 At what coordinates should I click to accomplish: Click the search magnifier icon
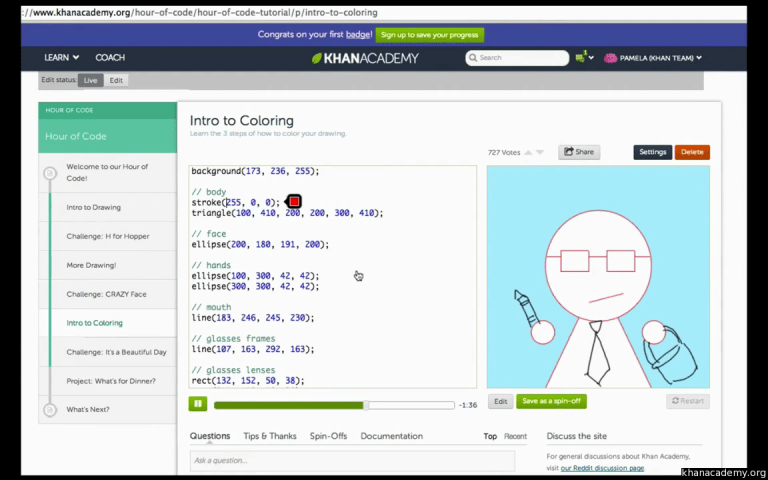click(473, 58)
